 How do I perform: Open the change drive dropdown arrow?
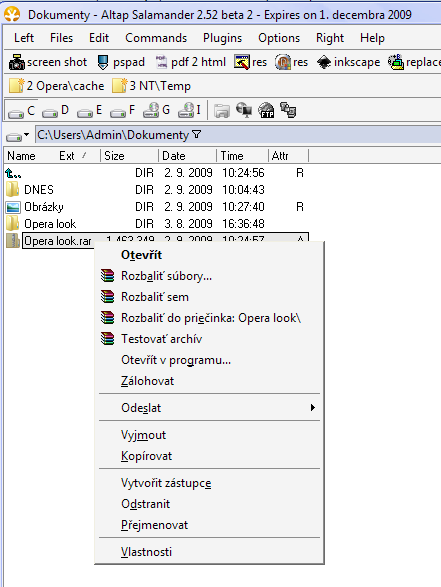point(26,134)
